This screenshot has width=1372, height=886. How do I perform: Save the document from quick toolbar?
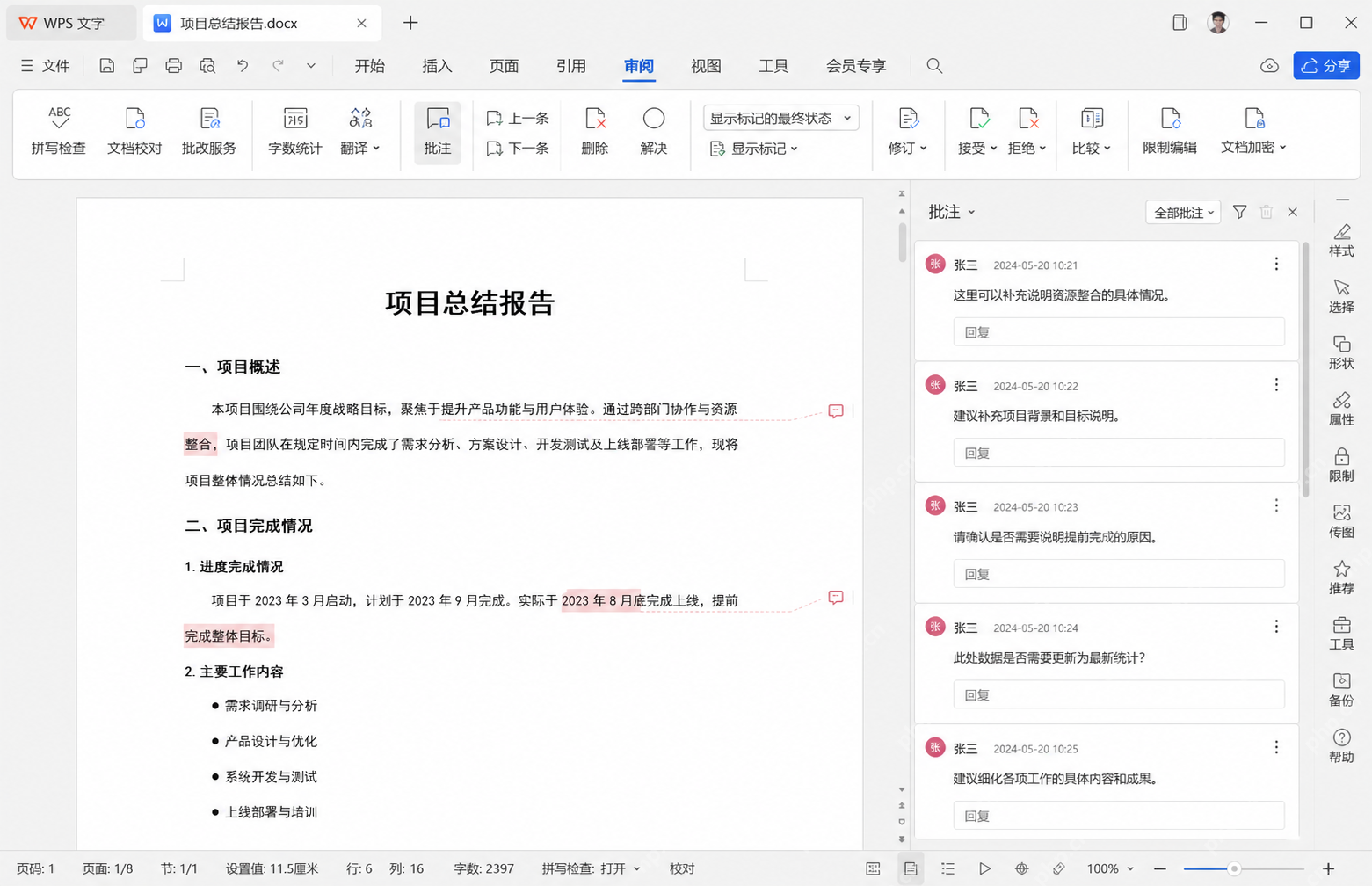[x=106, y=66]
